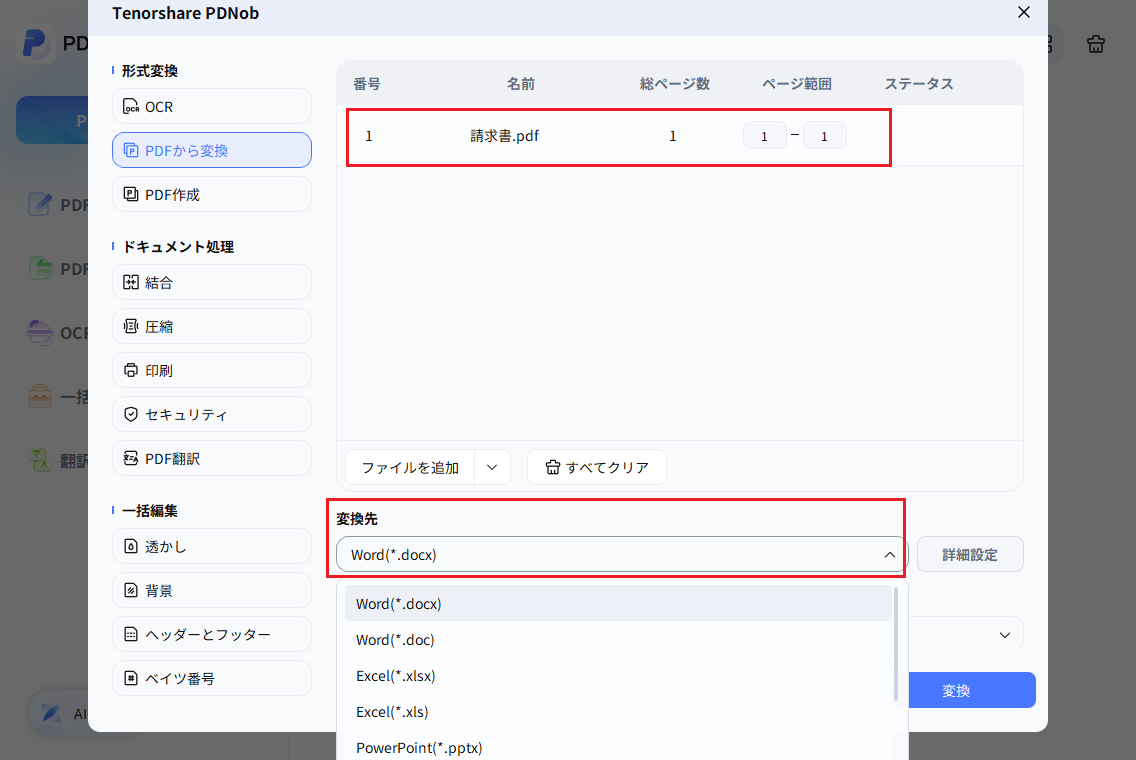Click the 圧縮 compress icon
The height and width of the screenshot is (760, 1136).
tap(130, 326)
